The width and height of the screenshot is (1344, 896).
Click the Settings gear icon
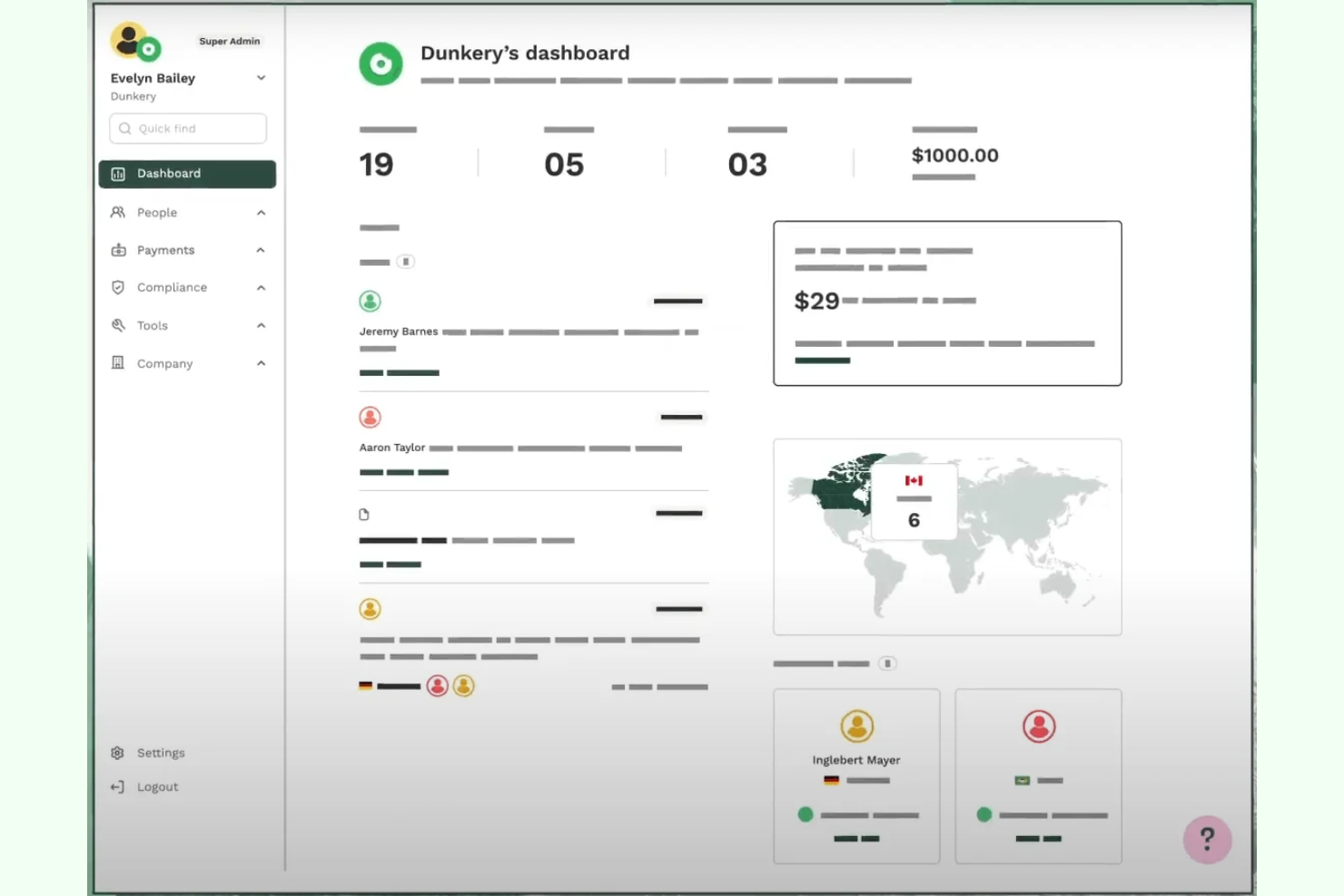(118, 753)
